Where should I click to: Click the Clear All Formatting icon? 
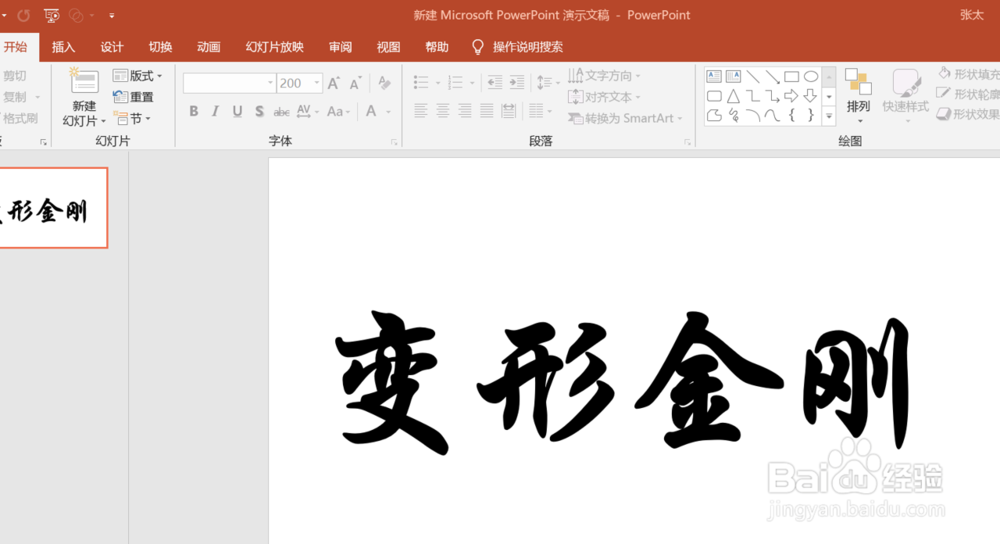click(384, 82)
